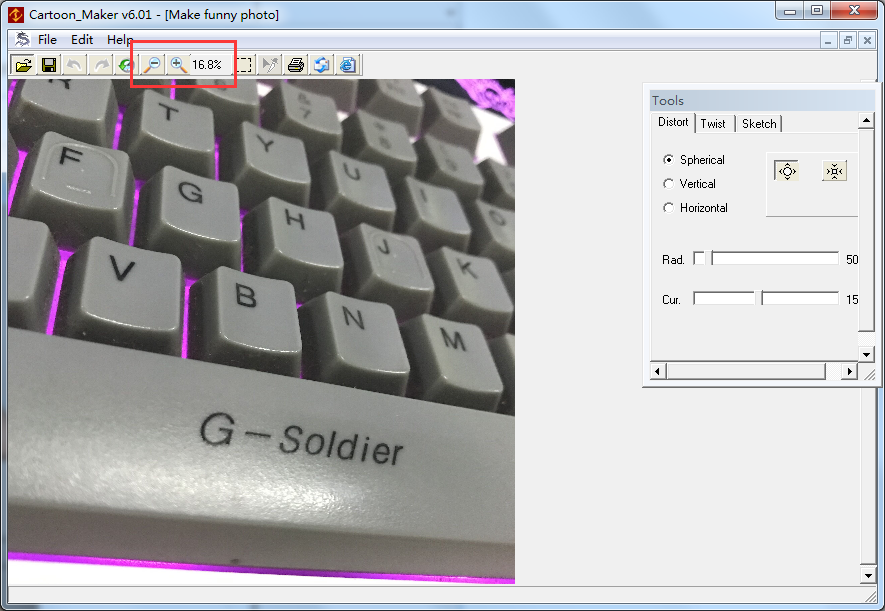Switch to the Distort tab
Screen dimensions: 885x611
[x=673, y=122]
